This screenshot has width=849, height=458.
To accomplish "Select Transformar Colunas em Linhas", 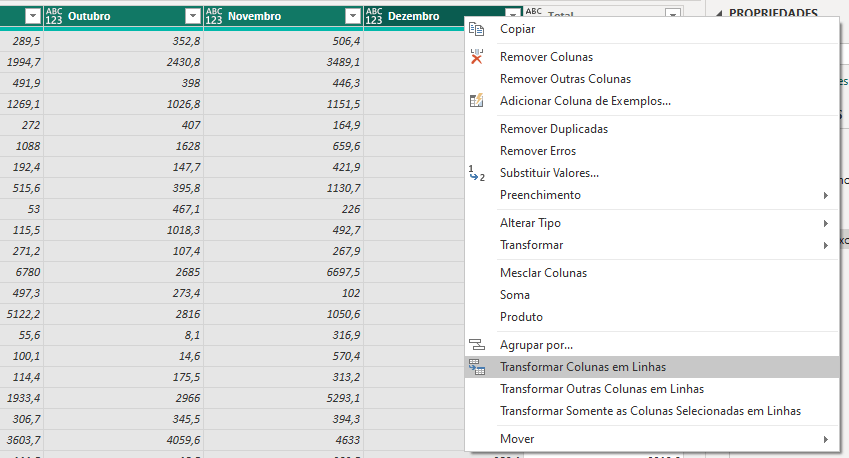I will 652,367.
